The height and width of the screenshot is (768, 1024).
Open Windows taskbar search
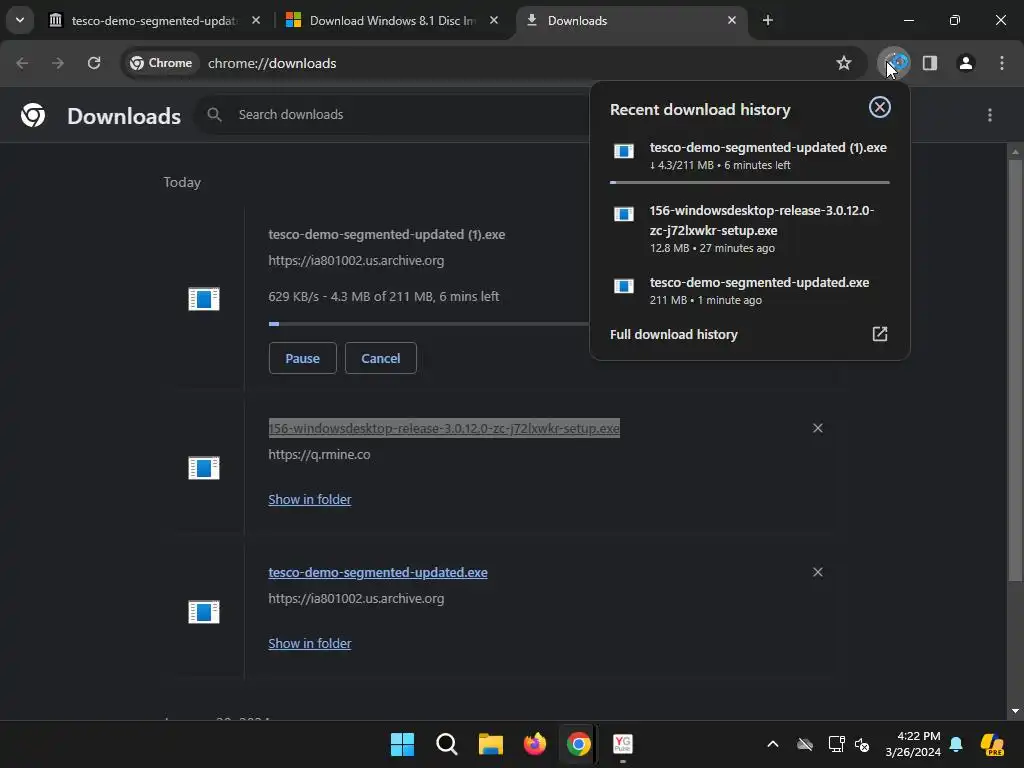[x=447, y=744]
